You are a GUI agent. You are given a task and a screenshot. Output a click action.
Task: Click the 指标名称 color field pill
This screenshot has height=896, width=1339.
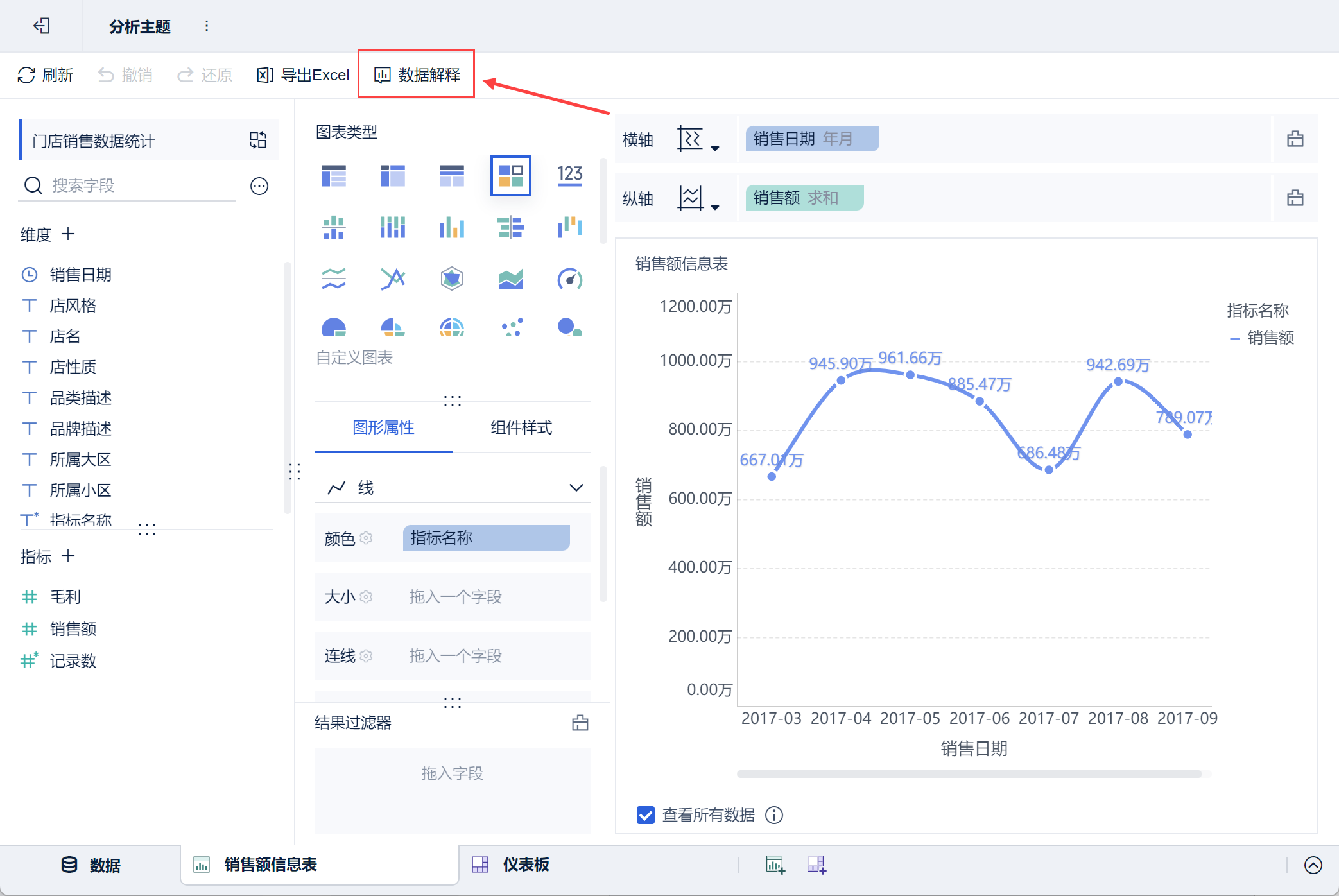[486, 538]
